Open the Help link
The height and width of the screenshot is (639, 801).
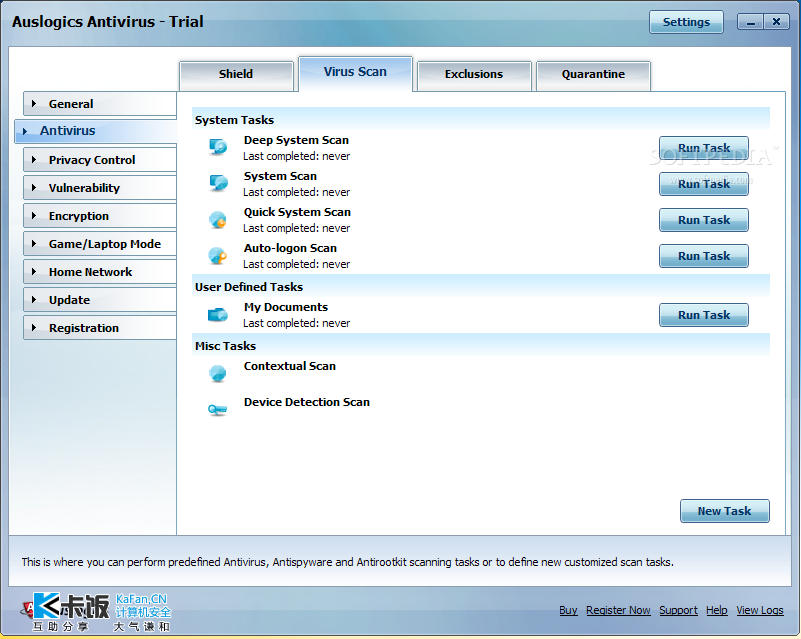pyautogui.click(x=717, y=610)
